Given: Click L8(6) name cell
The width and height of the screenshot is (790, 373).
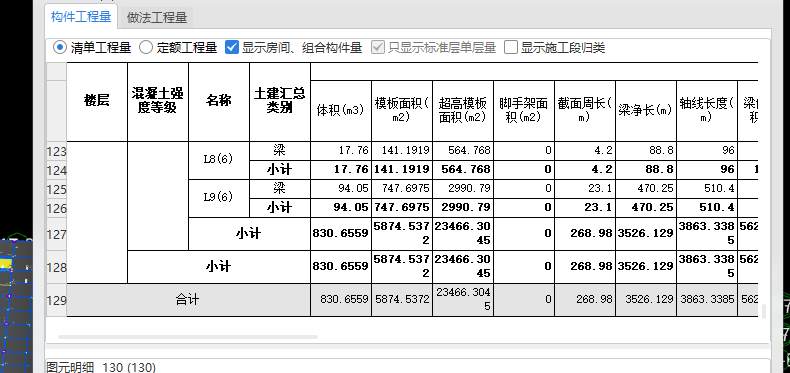Looking at the screenshot, I should pos(219,160).
